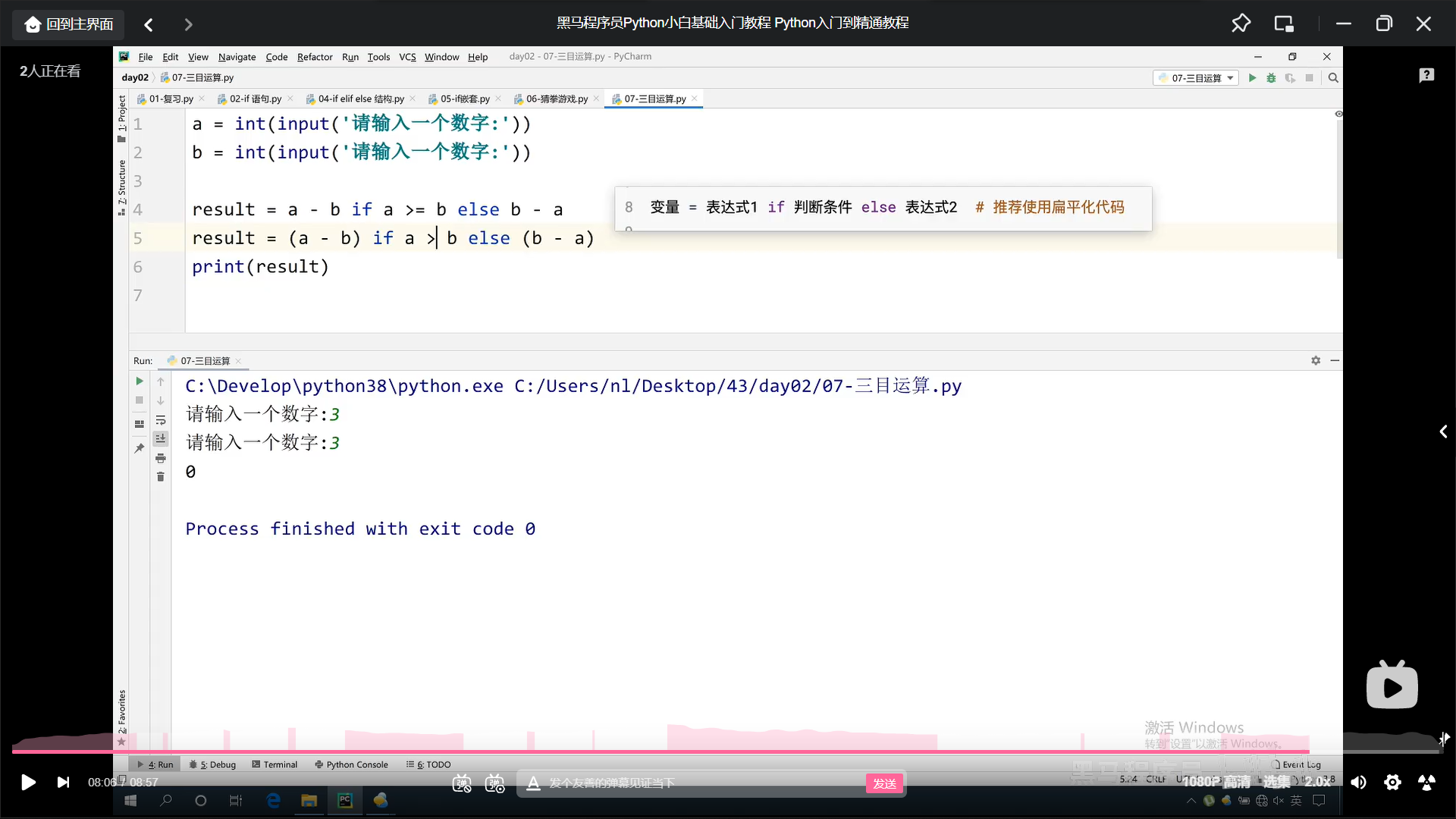The width and height of the screenshot is (1456, 819).
Task: Skip to the next video
Action: [x=63, y=782]
